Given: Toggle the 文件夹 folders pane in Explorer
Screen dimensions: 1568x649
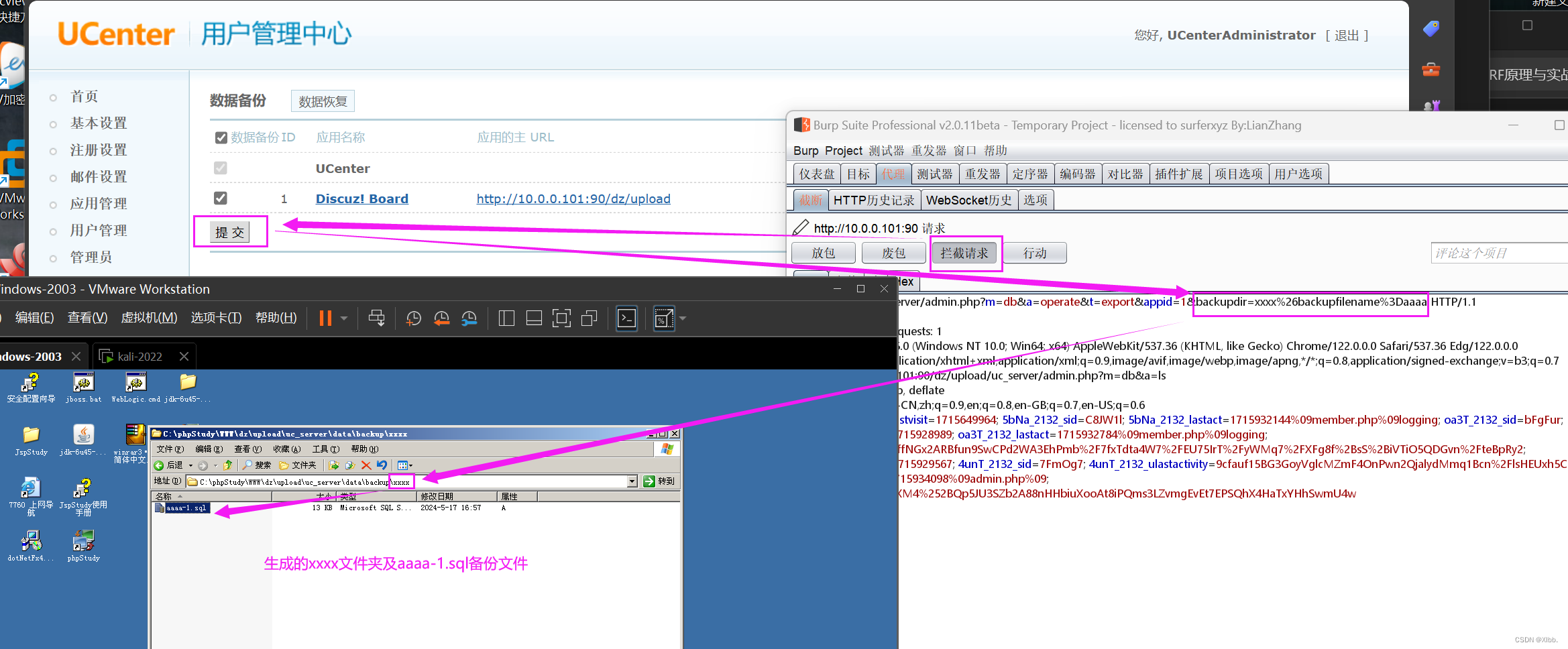Looking at the screenshot, I should (298, 465).
